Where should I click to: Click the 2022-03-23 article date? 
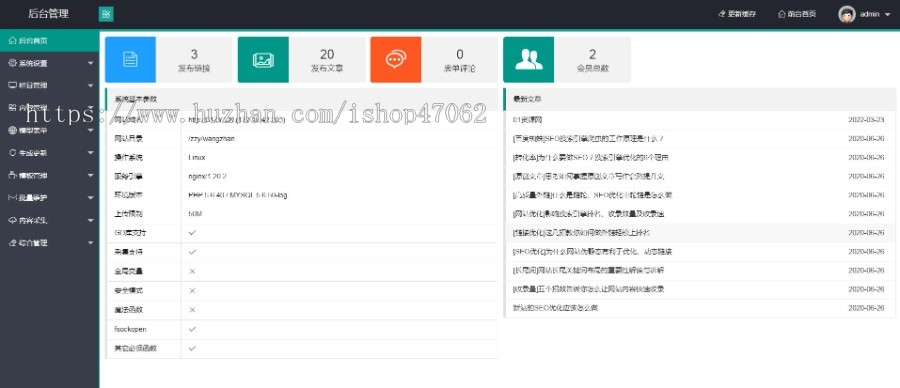pyautogui.click(x=866, y=120)
